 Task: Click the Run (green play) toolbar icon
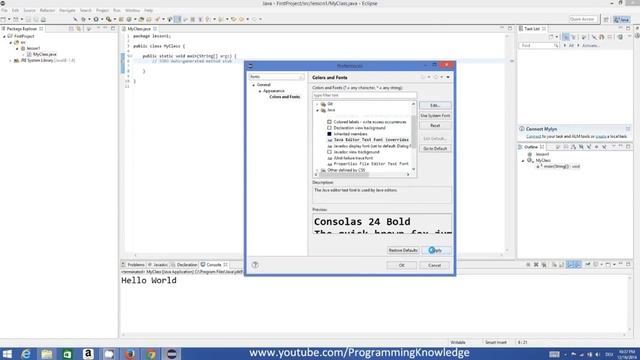tap(96, 19)
